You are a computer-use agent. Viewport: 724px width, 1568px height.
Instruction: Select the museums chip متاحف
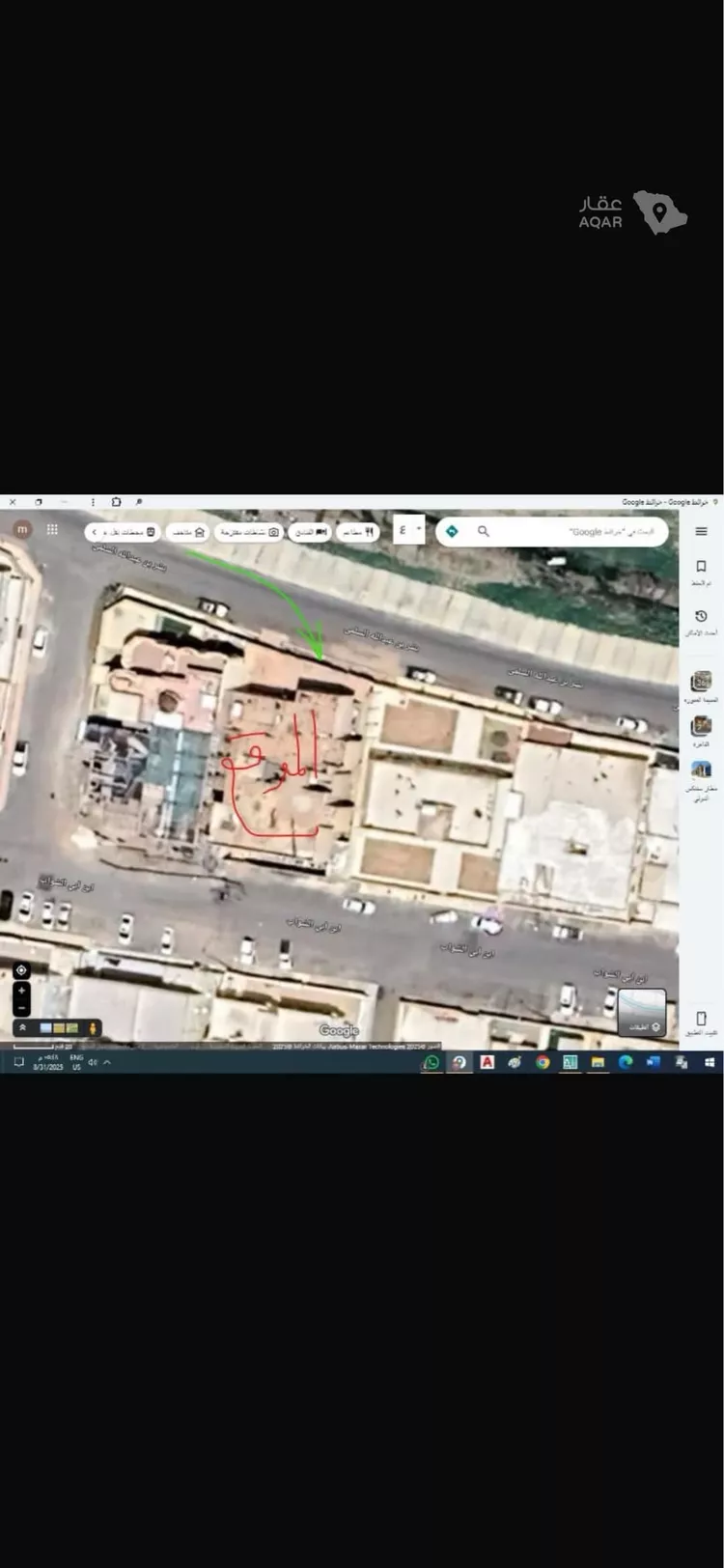tap(188, 532)
